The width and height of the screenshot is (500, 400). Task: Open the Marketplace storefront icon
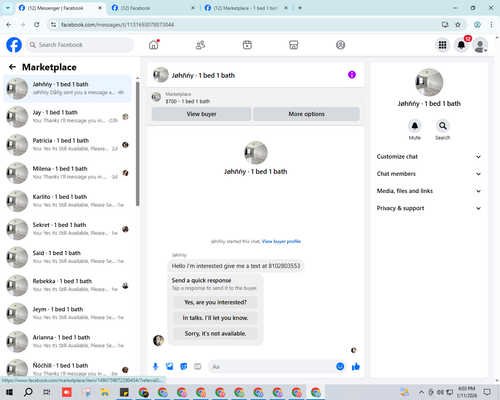(x=294, y=45)
